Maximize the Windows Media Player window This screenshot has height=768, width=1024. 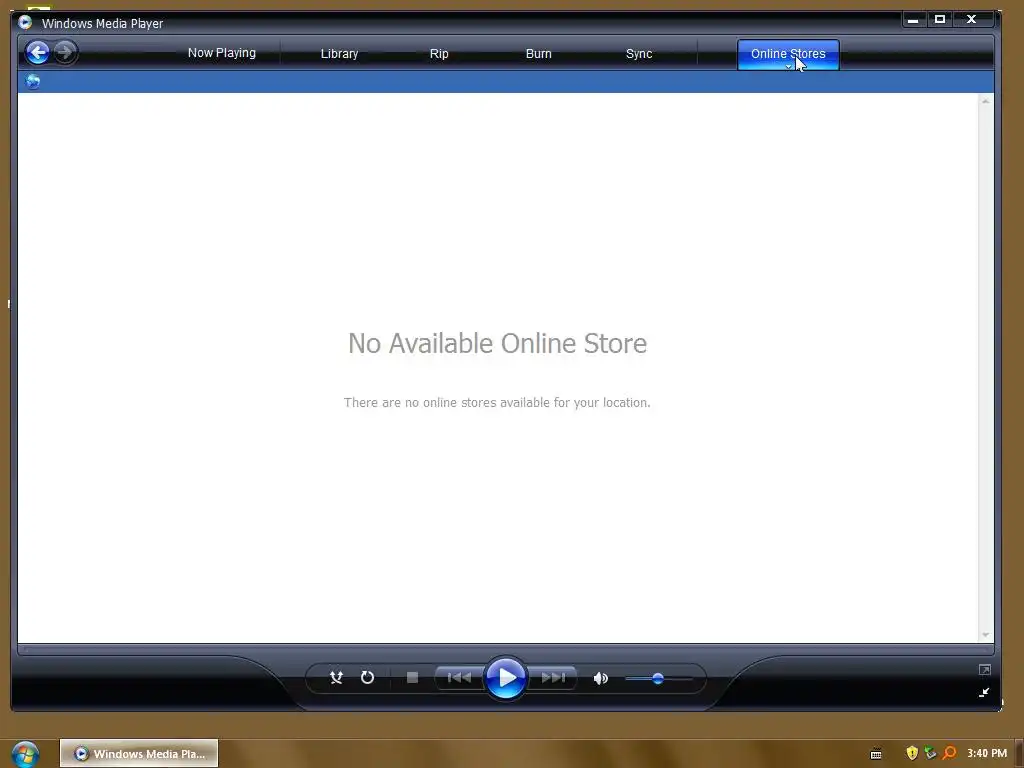pos(940,20)
